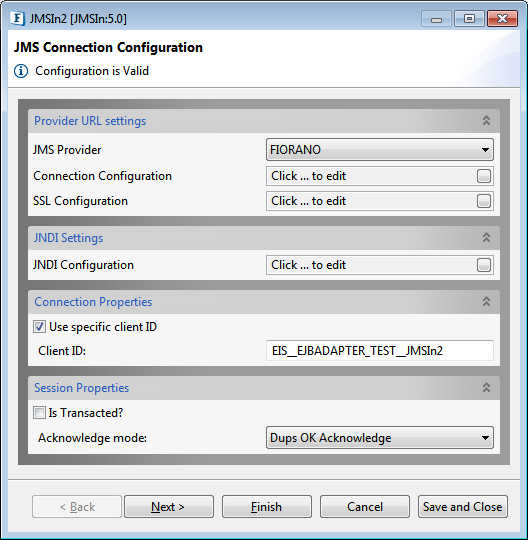
Task: Go to the Next wizard page
Action: 169,507
